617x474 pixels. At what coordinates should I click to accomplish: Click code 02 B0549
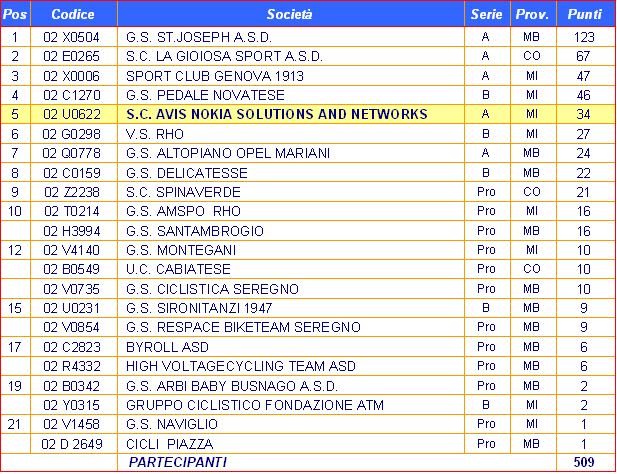pyautogui.click(x=72, y=269)
